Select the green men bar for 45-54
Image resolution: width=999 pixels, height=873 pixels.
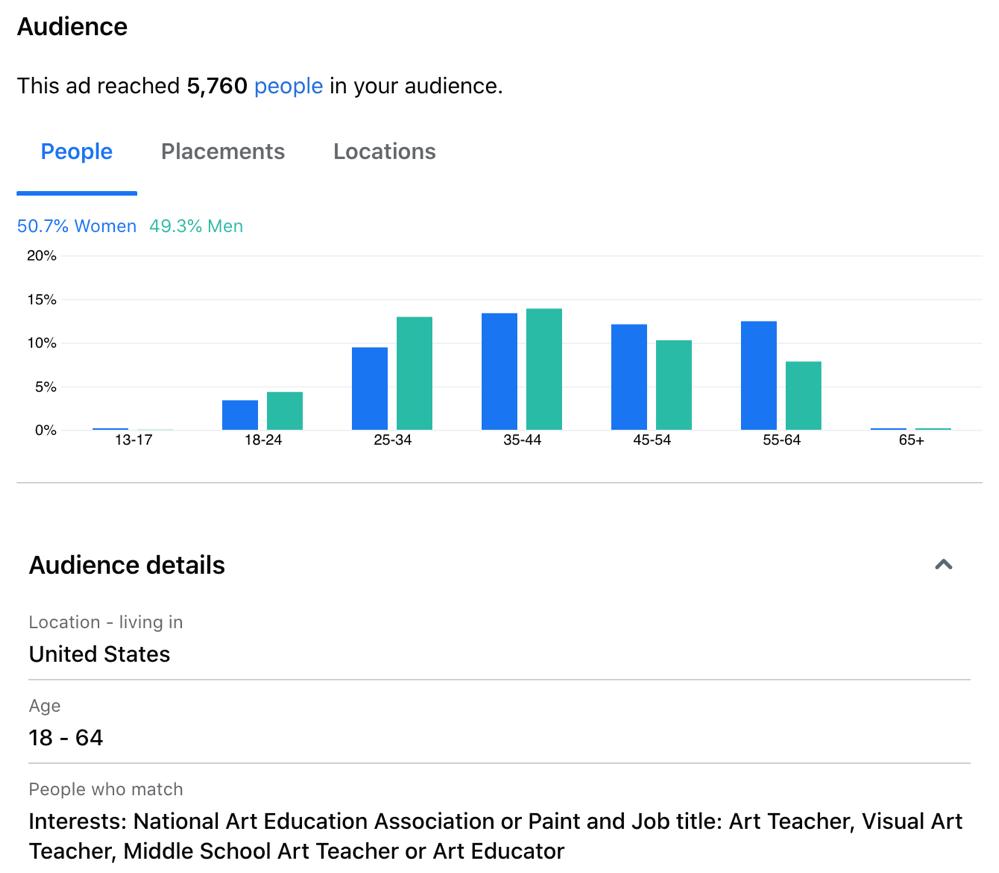[x=673, y=385]
